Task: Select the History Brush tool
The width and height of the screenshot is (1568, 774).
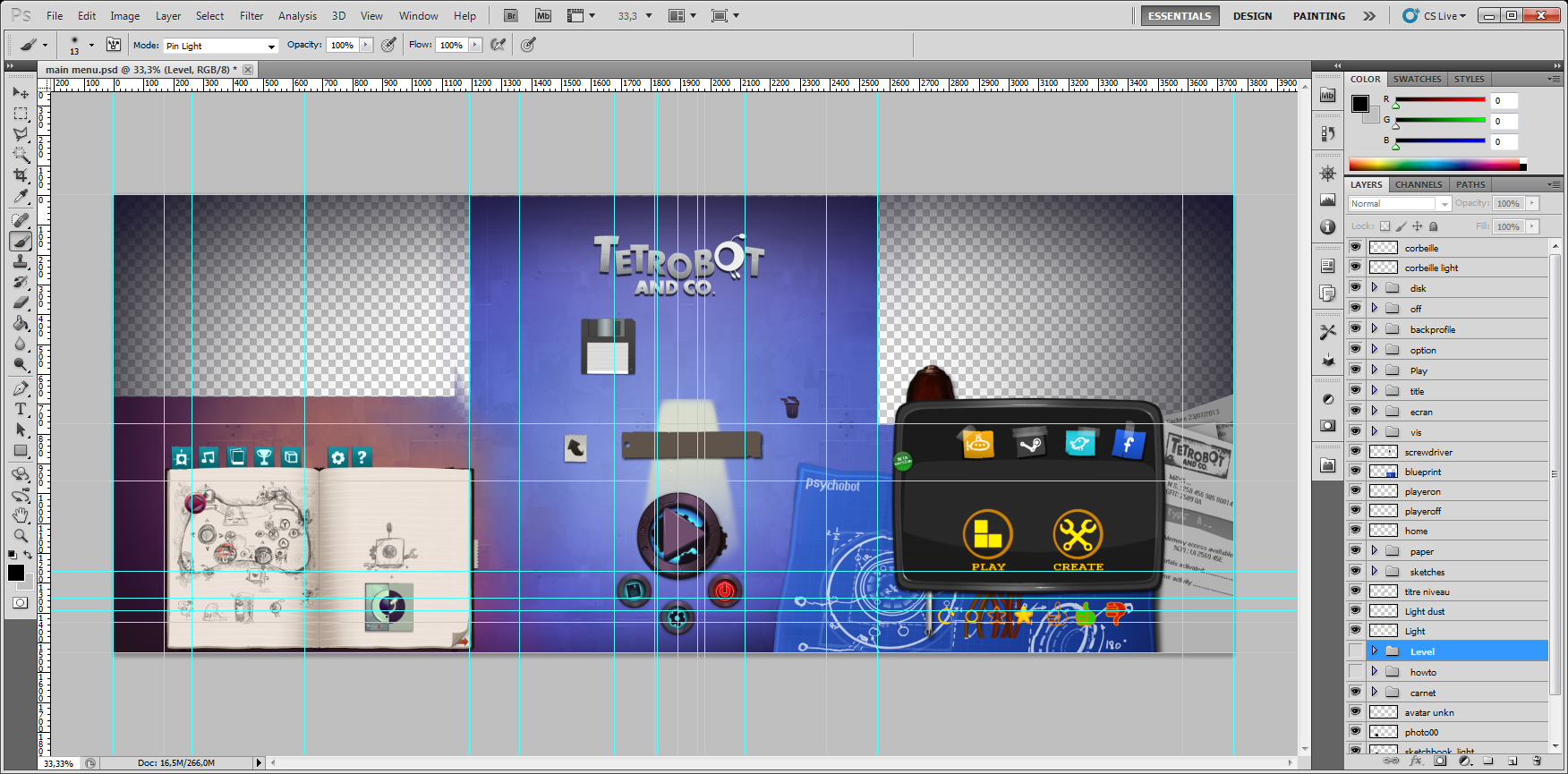Action: pyautogui.click(x=21, y=282)
